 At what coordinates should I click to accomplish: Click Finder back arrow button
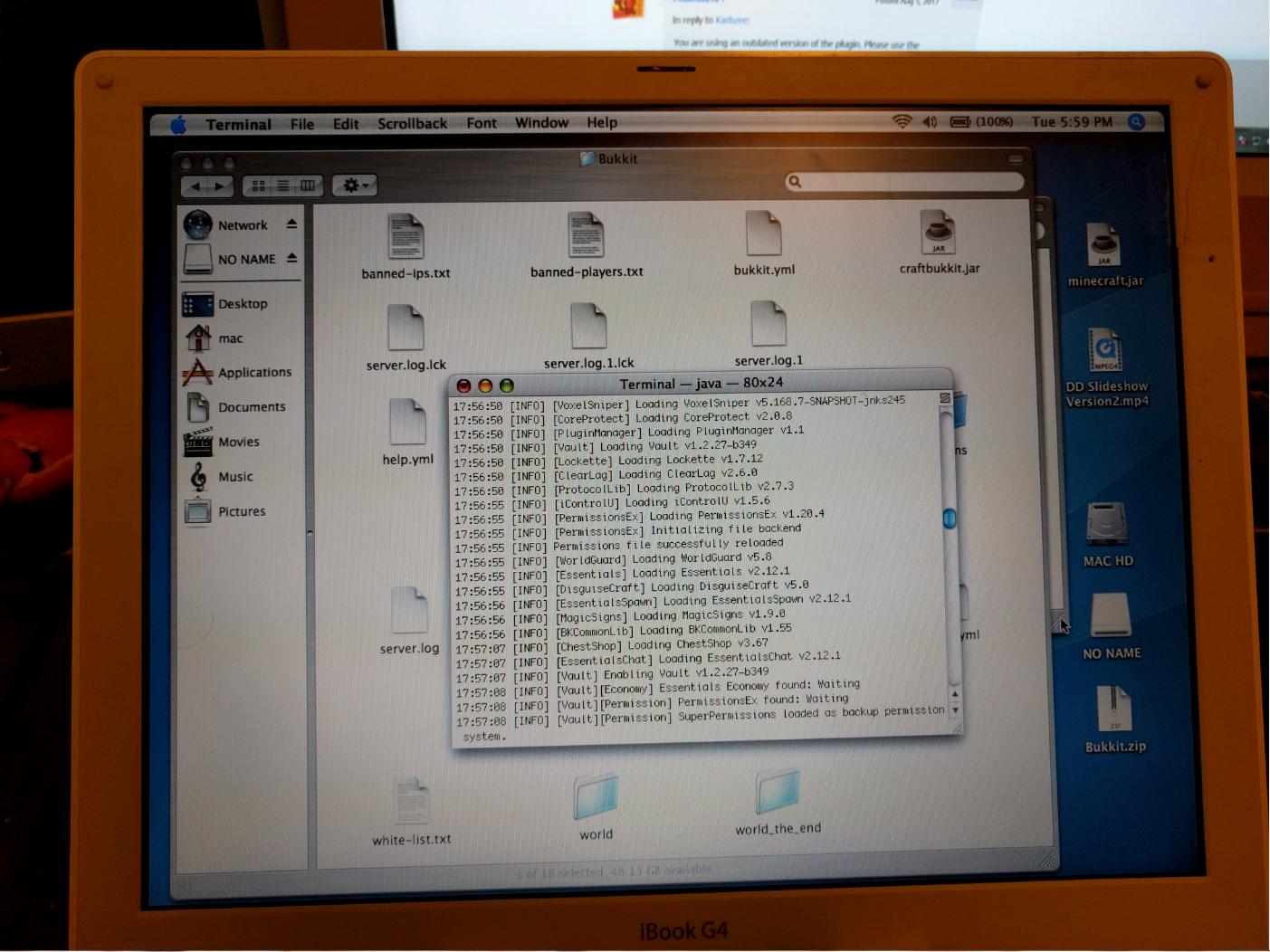click(196, 186)
